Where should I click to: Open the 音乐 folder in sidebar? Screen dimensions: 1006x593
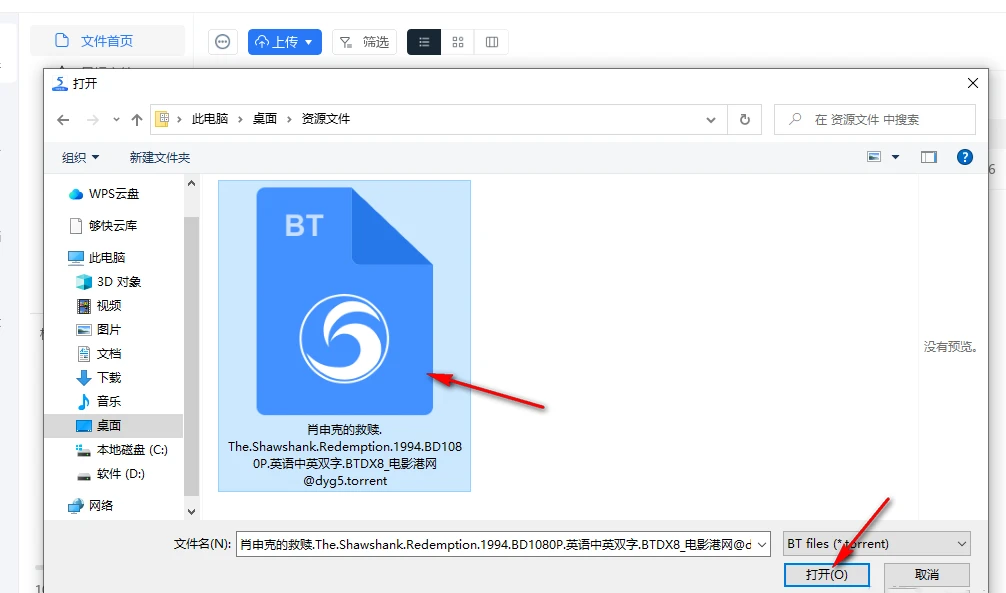pyautogui.click(x=99, y=402)
